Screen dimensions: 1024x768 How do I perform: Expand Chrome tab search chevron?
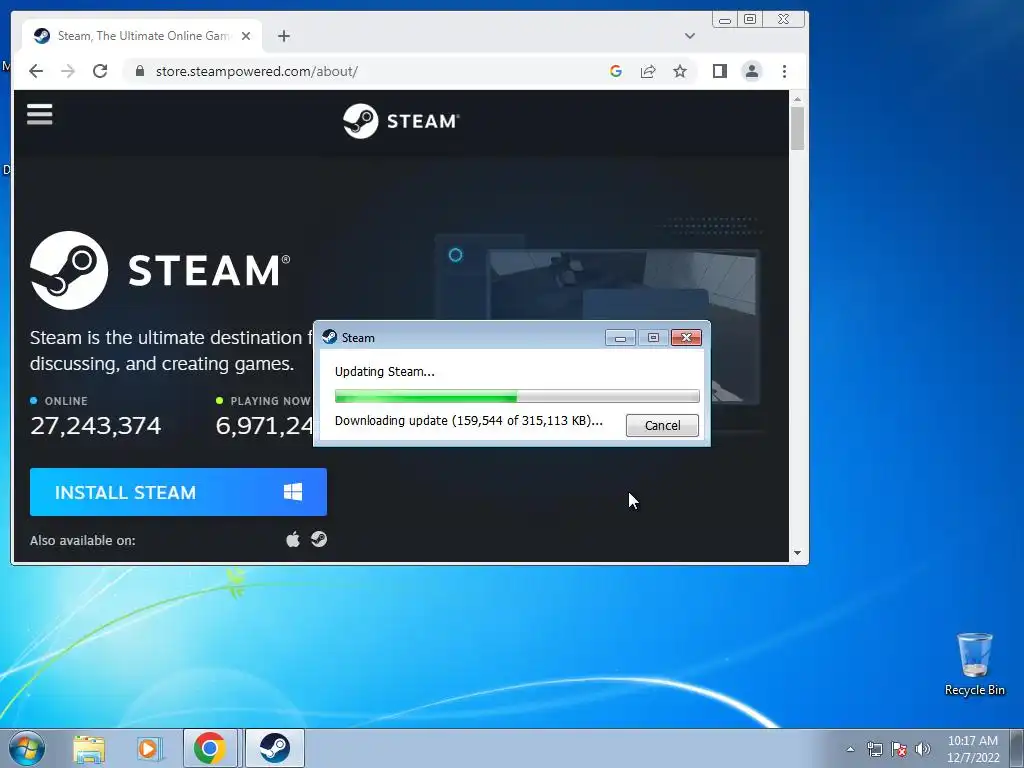690,36
